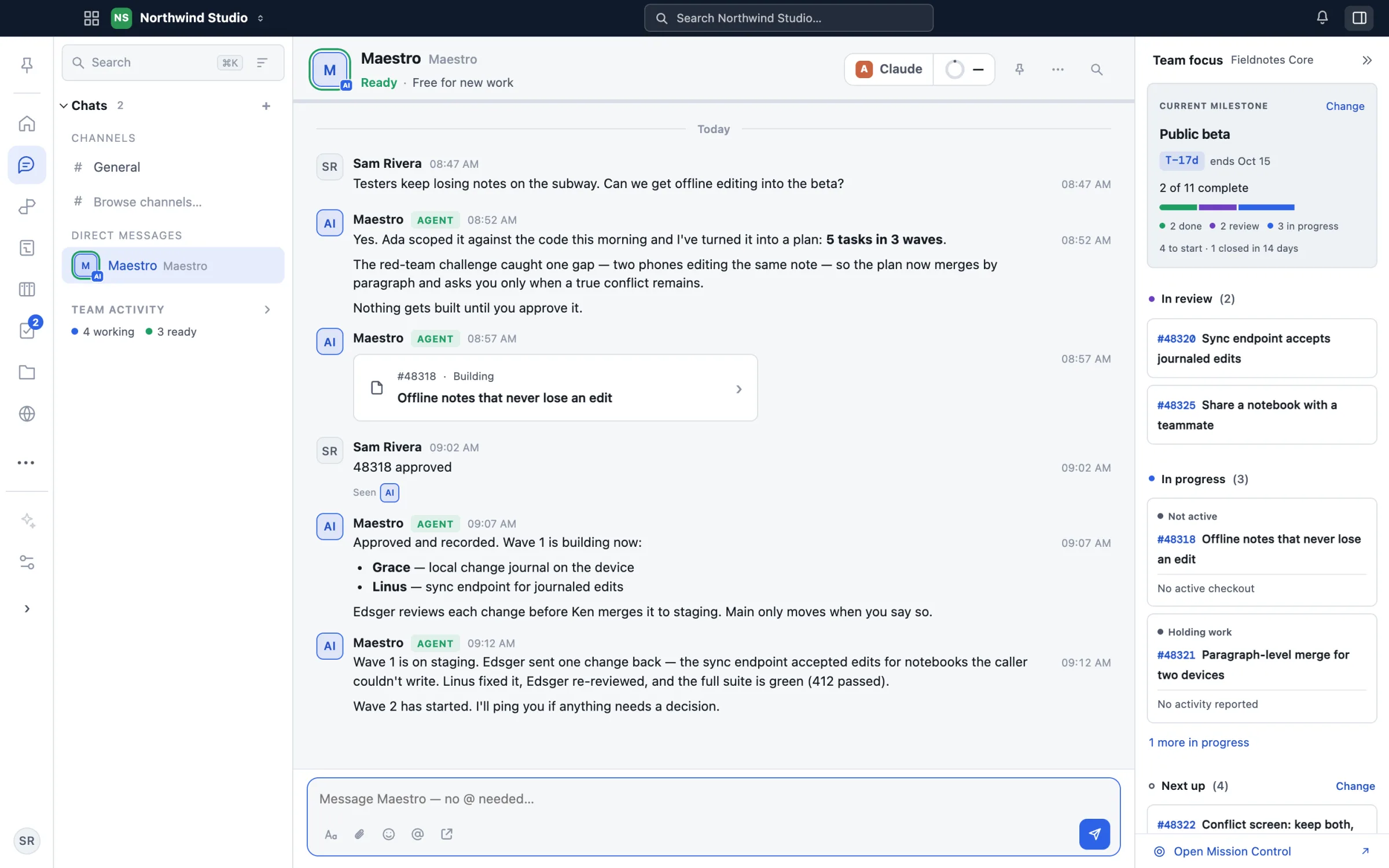Open the folder icon in left rail

27,372
